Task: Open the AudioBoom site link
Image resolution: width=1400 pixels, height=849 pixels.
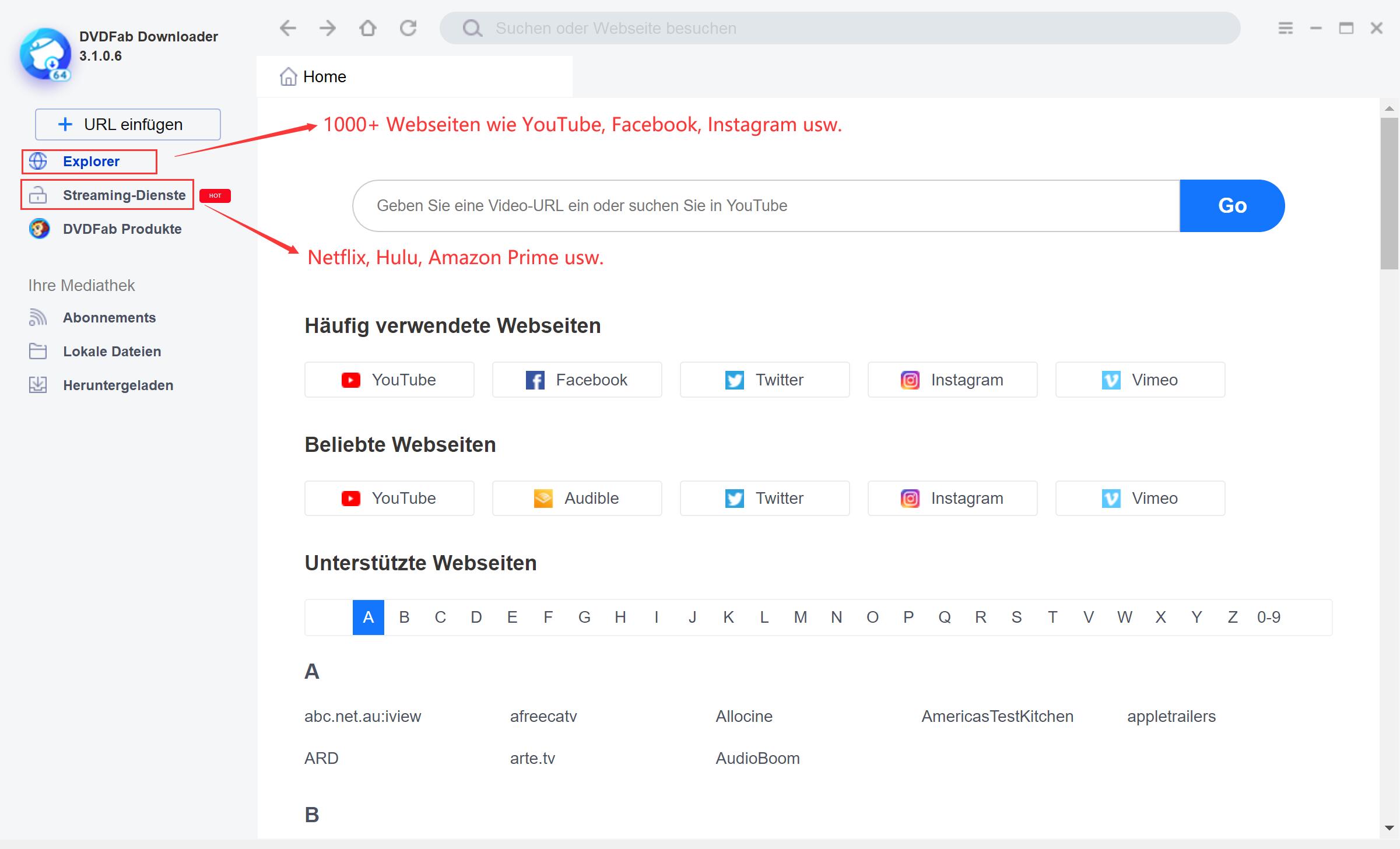Action: [757, 758]
